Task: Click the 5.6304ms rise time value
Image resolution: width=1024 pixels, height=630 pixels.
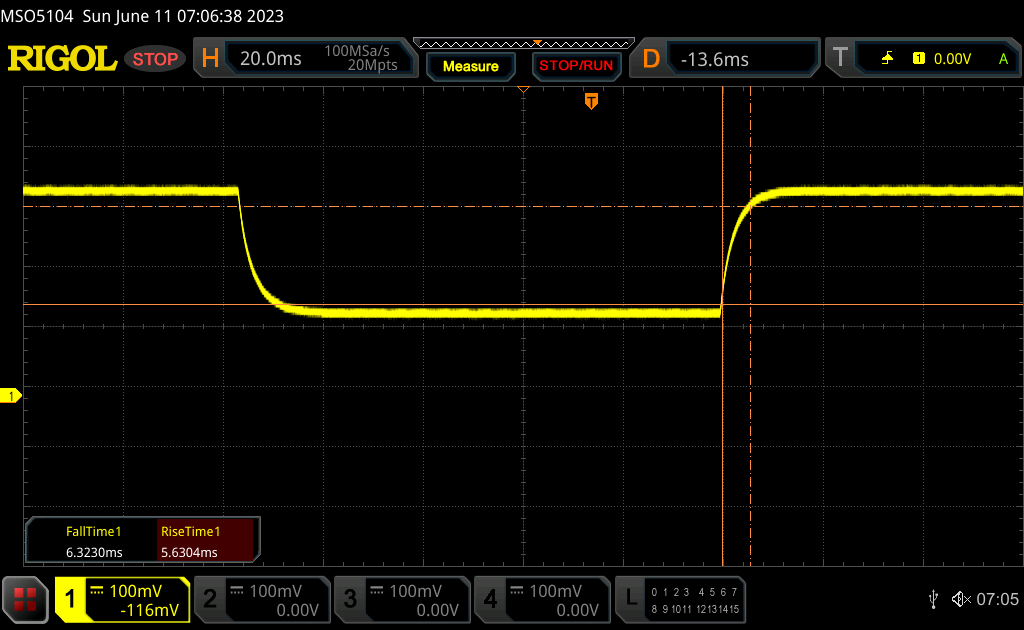Action: (189, 552)
